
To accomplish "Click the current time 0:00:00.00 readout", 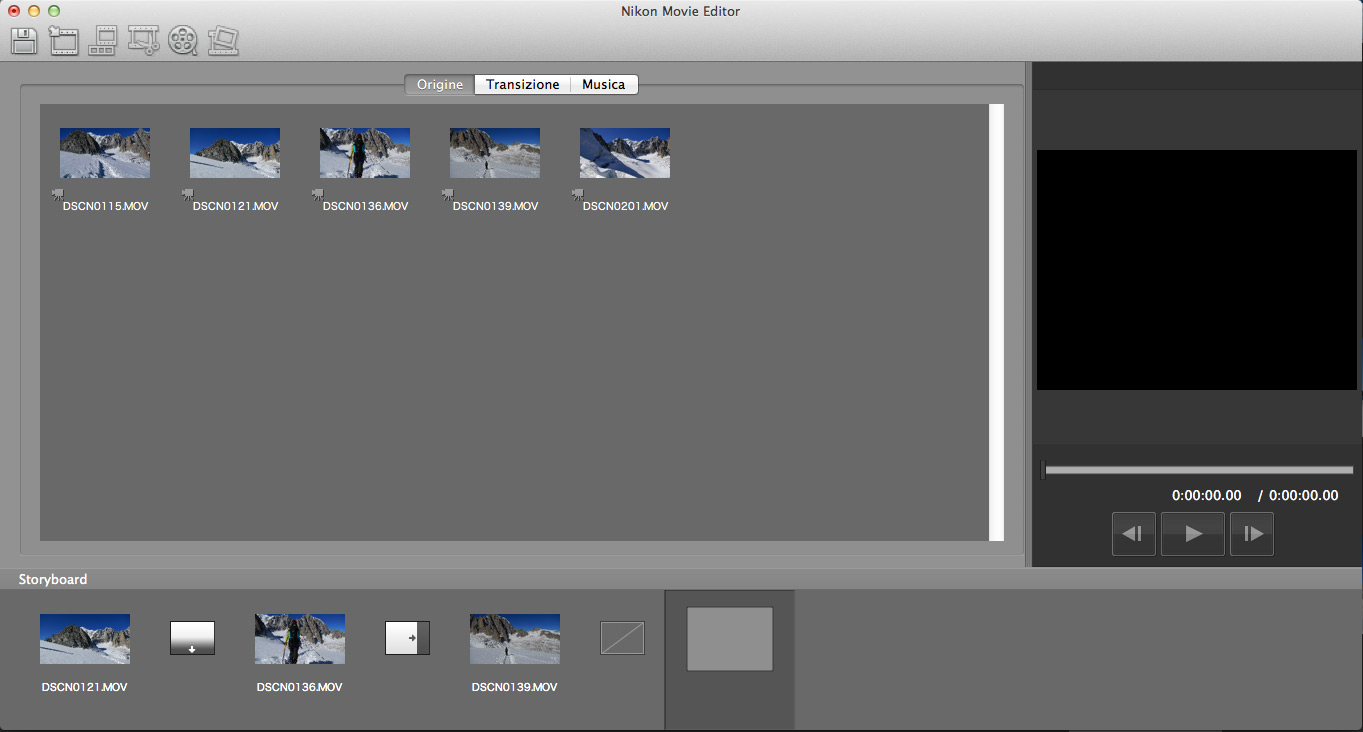I will pyautogui.click(x=1207, y=496).
